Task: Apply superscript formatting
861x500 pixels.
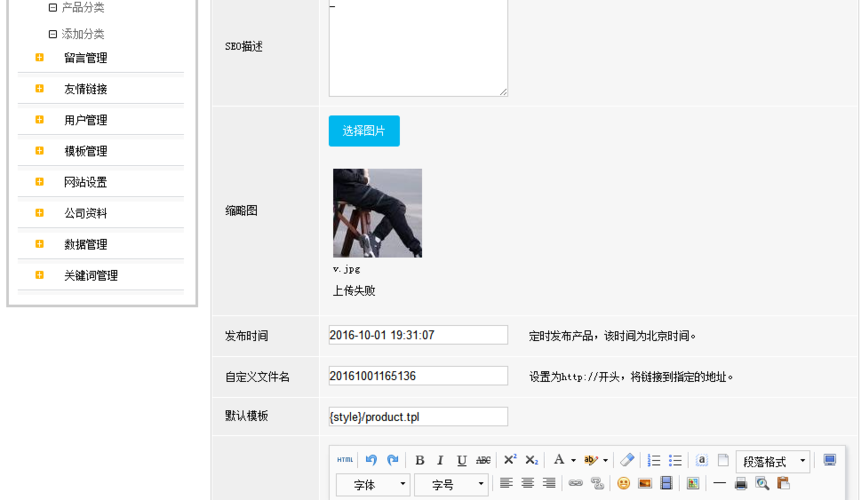Action: click(510, 459)
